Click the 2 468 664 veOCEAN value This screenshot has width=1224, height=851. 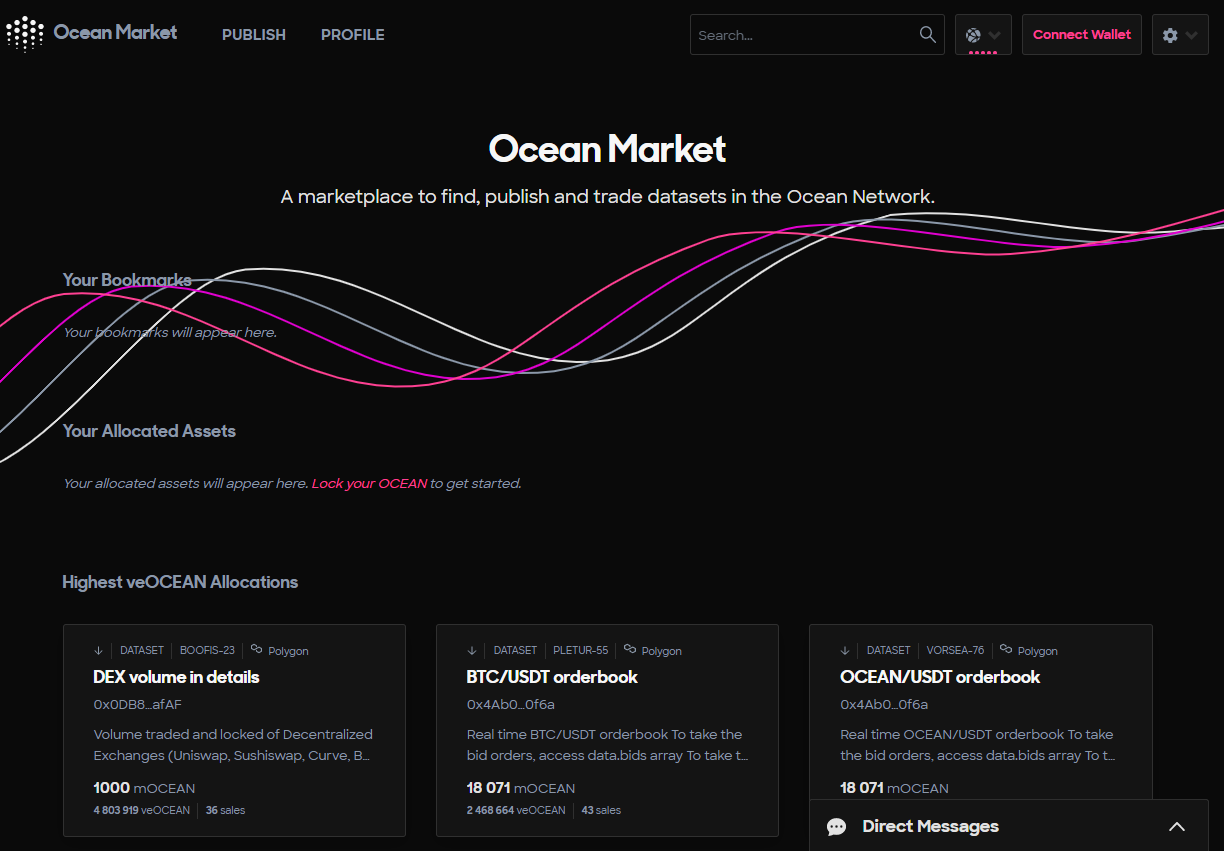pos(516,810)
